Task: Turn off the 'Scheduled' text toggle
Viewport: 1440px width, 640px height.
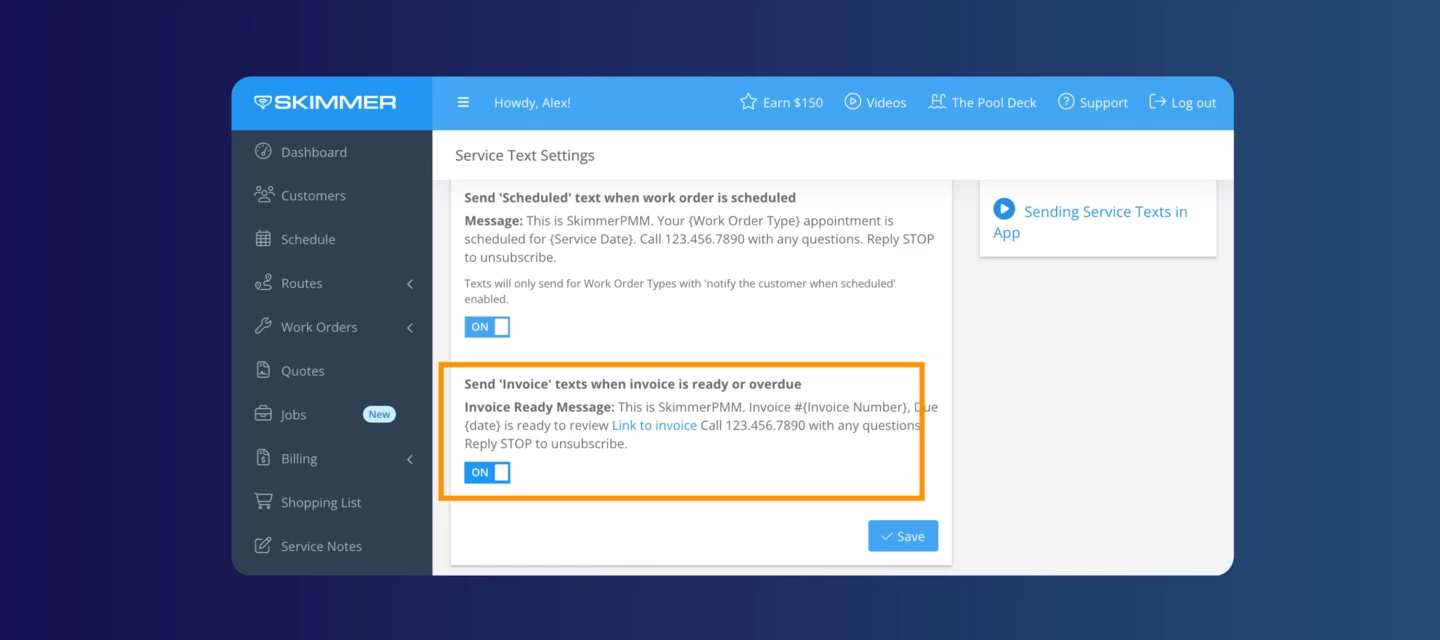Action: (x=487, y=327)
